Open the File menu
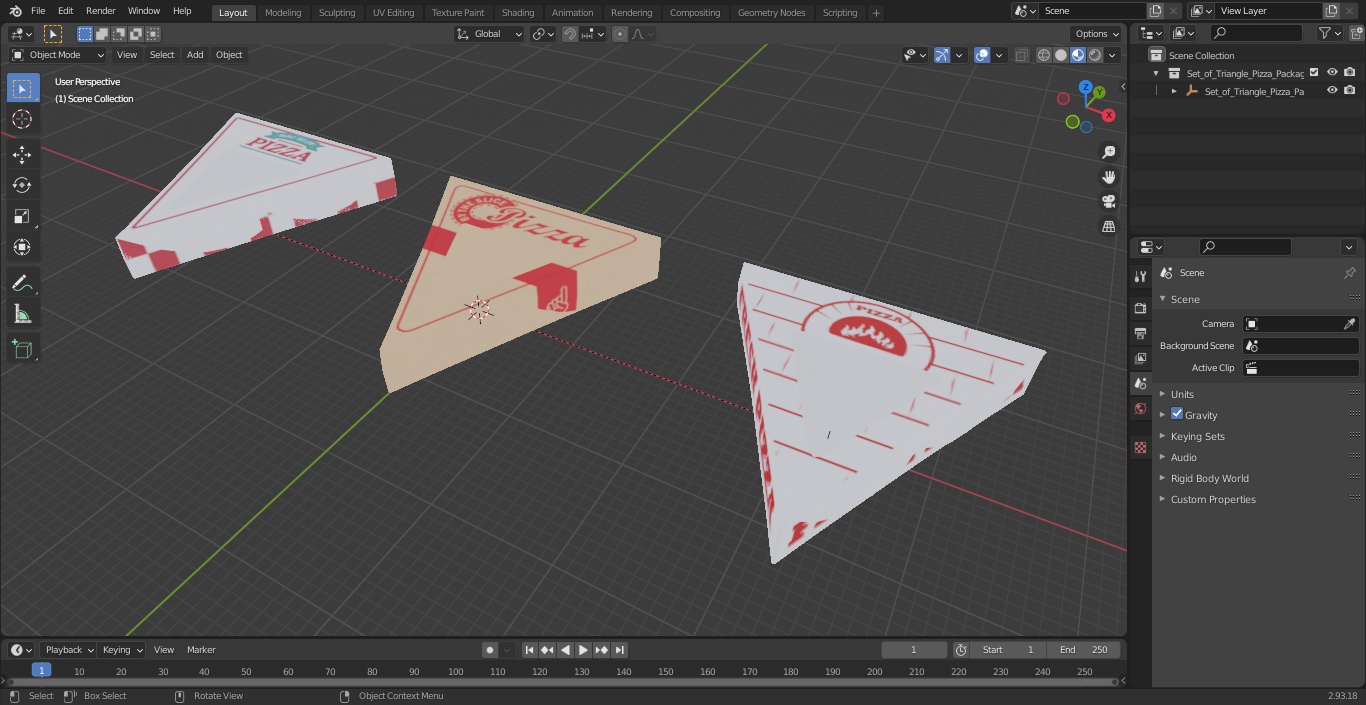 (x=38, y=11)
